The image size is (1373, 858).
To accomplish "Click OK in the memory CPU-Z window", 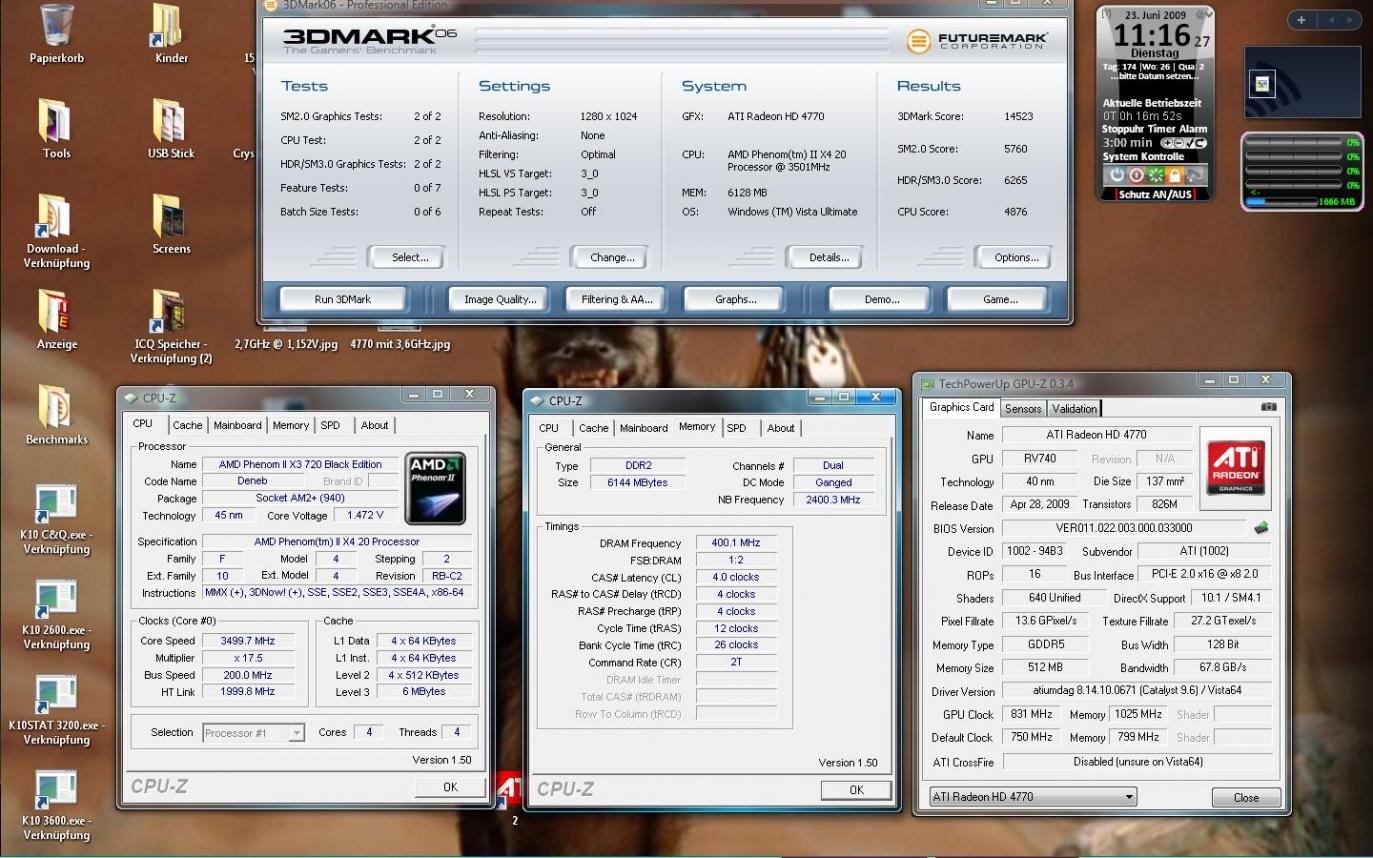I will pos(856,790).
